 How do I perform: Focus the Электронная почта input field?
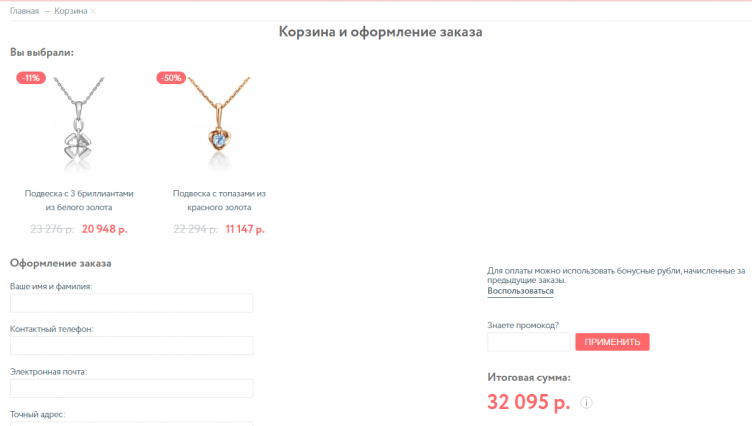pyautogui.click(x=131, y=389)
